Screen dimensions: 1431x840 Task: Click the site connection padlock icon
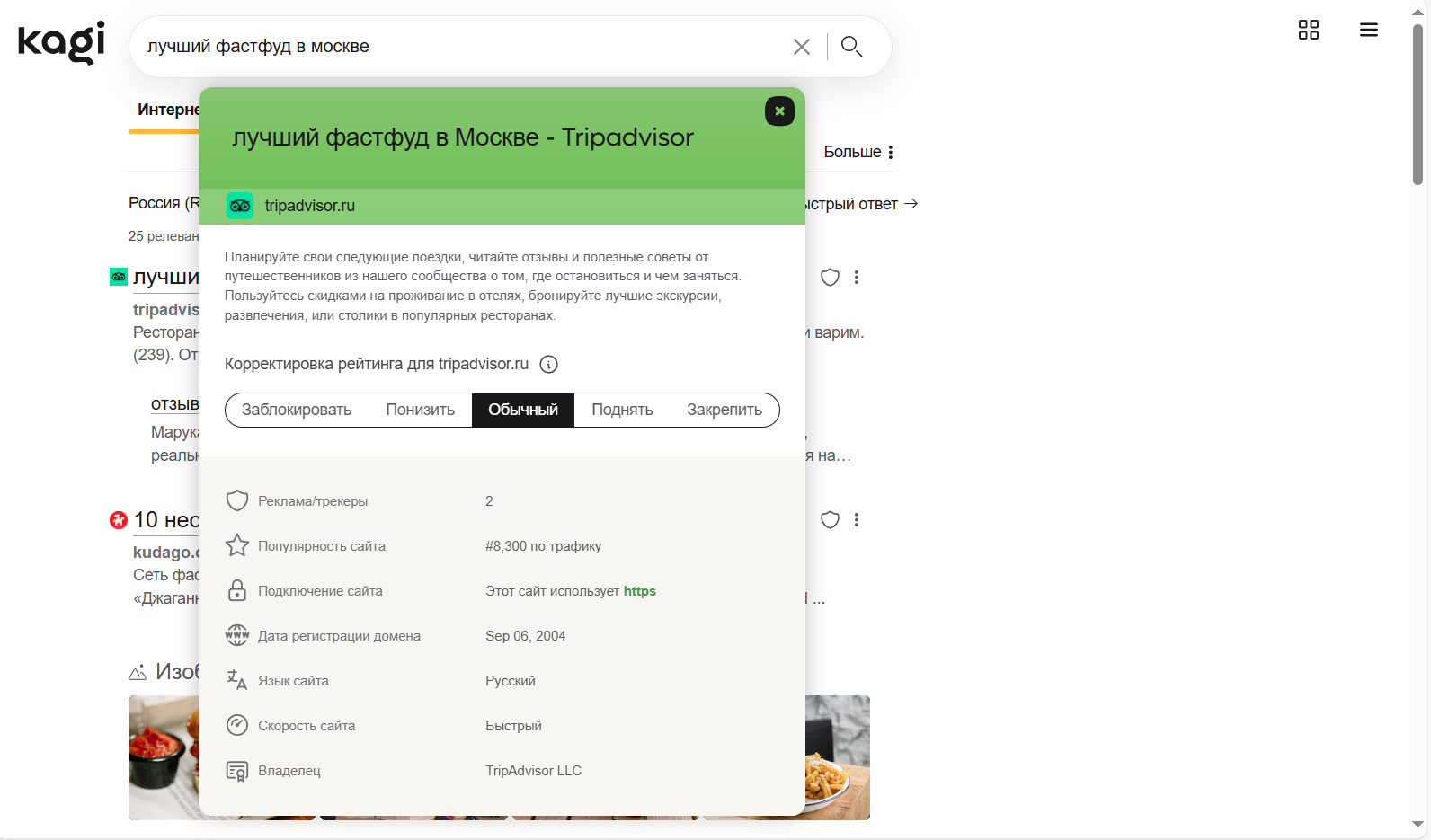click(237, 590)
